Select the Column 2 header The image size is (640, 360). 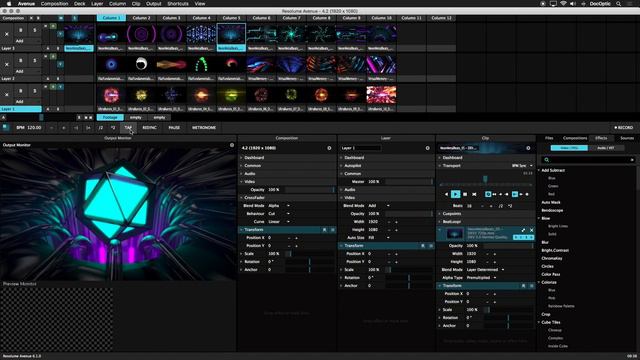[141, 18]
